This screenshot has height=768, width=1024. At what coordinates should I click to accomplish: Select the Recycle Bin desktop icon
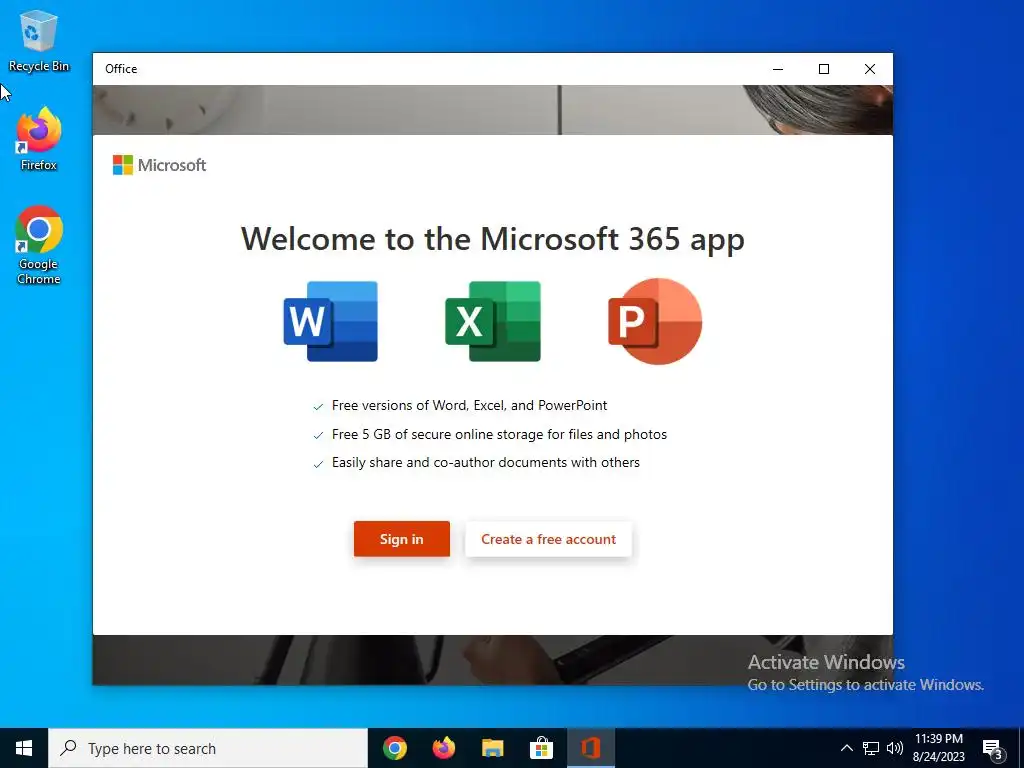[x=39, y=41]
